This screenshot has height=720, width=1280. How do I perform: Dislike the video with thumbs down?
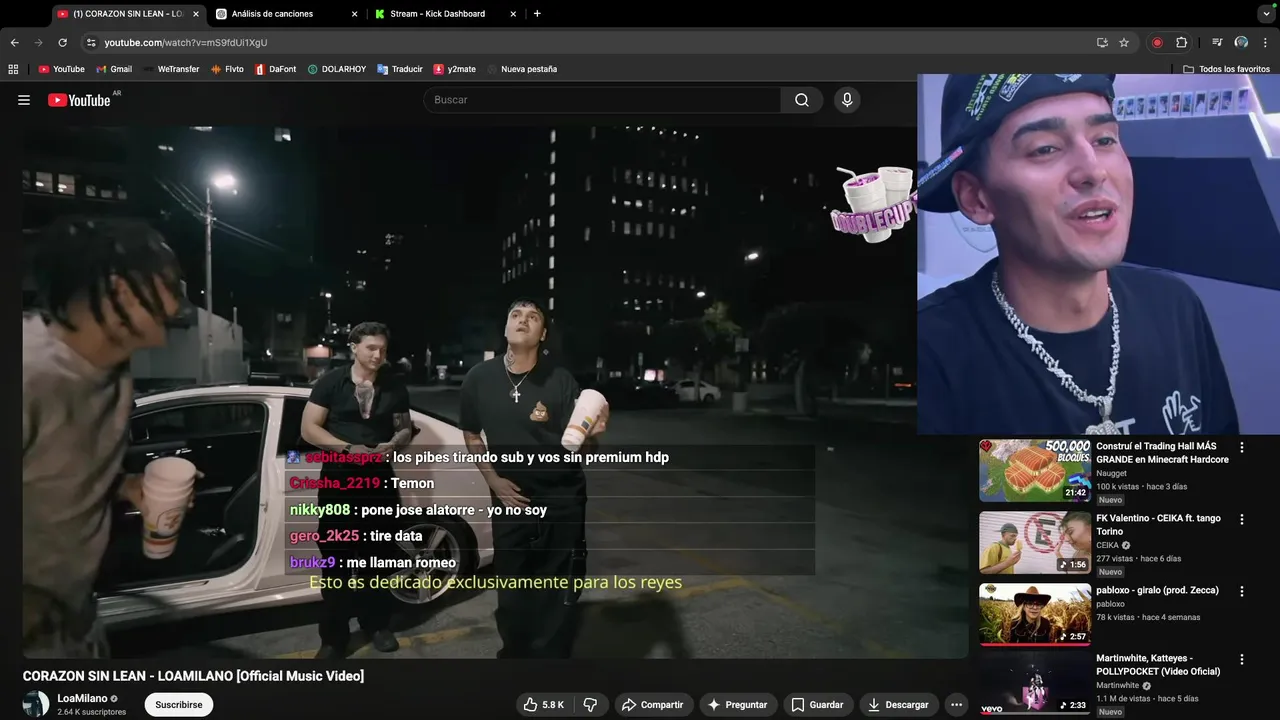(x=590, y=705)
